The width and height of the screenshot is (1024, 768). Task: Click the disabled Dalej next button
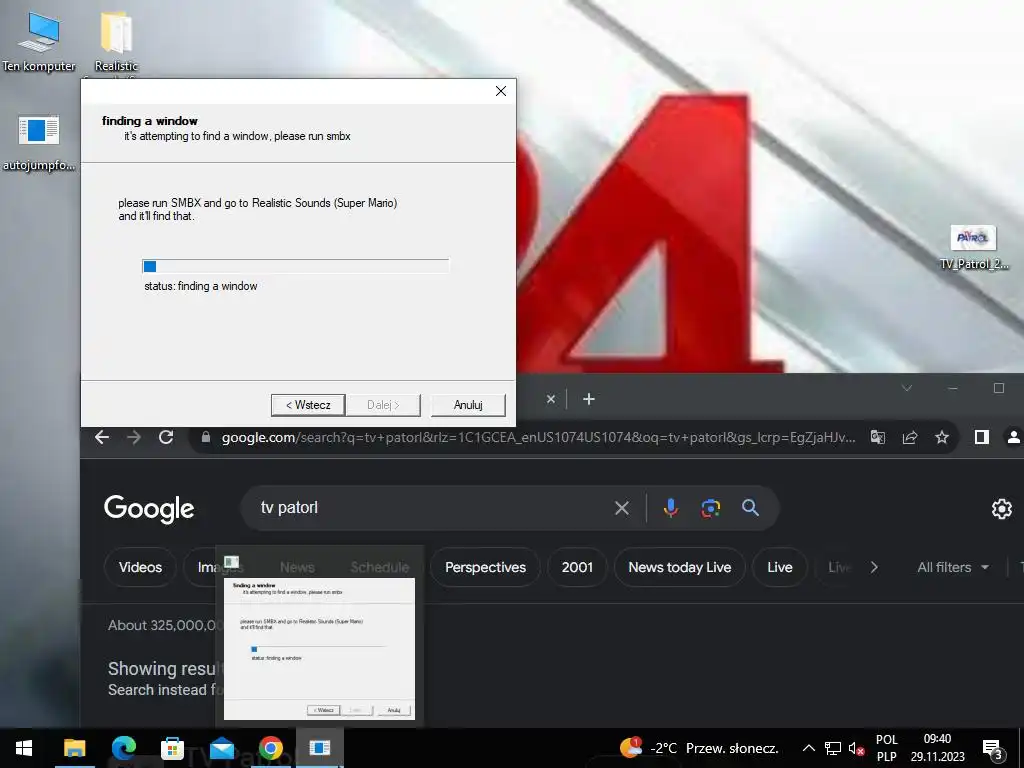383,405
